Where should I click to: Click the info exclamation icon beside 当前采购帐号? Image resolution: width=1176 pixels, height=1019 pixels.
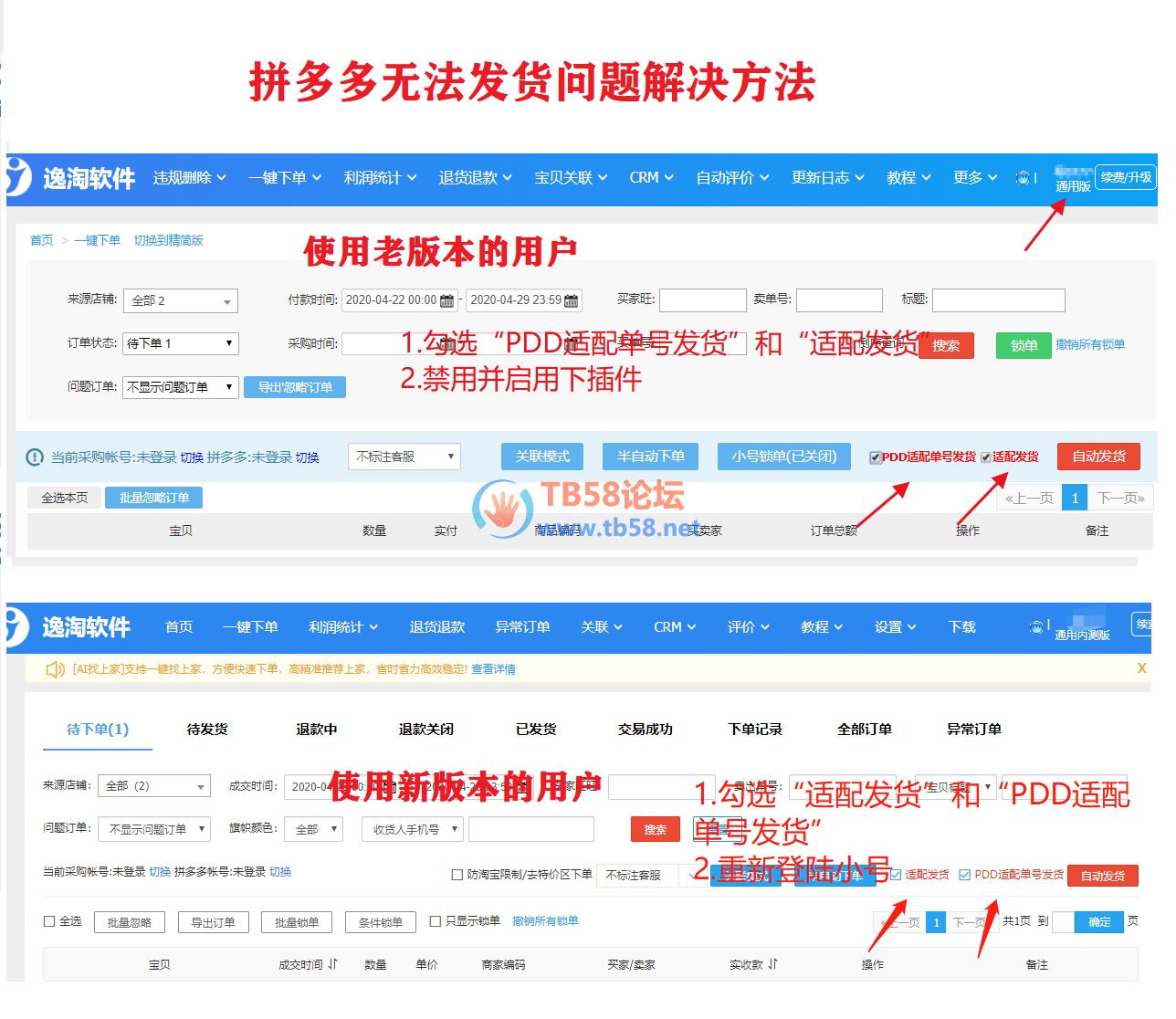pyautogui.click(x=35, y=457)
